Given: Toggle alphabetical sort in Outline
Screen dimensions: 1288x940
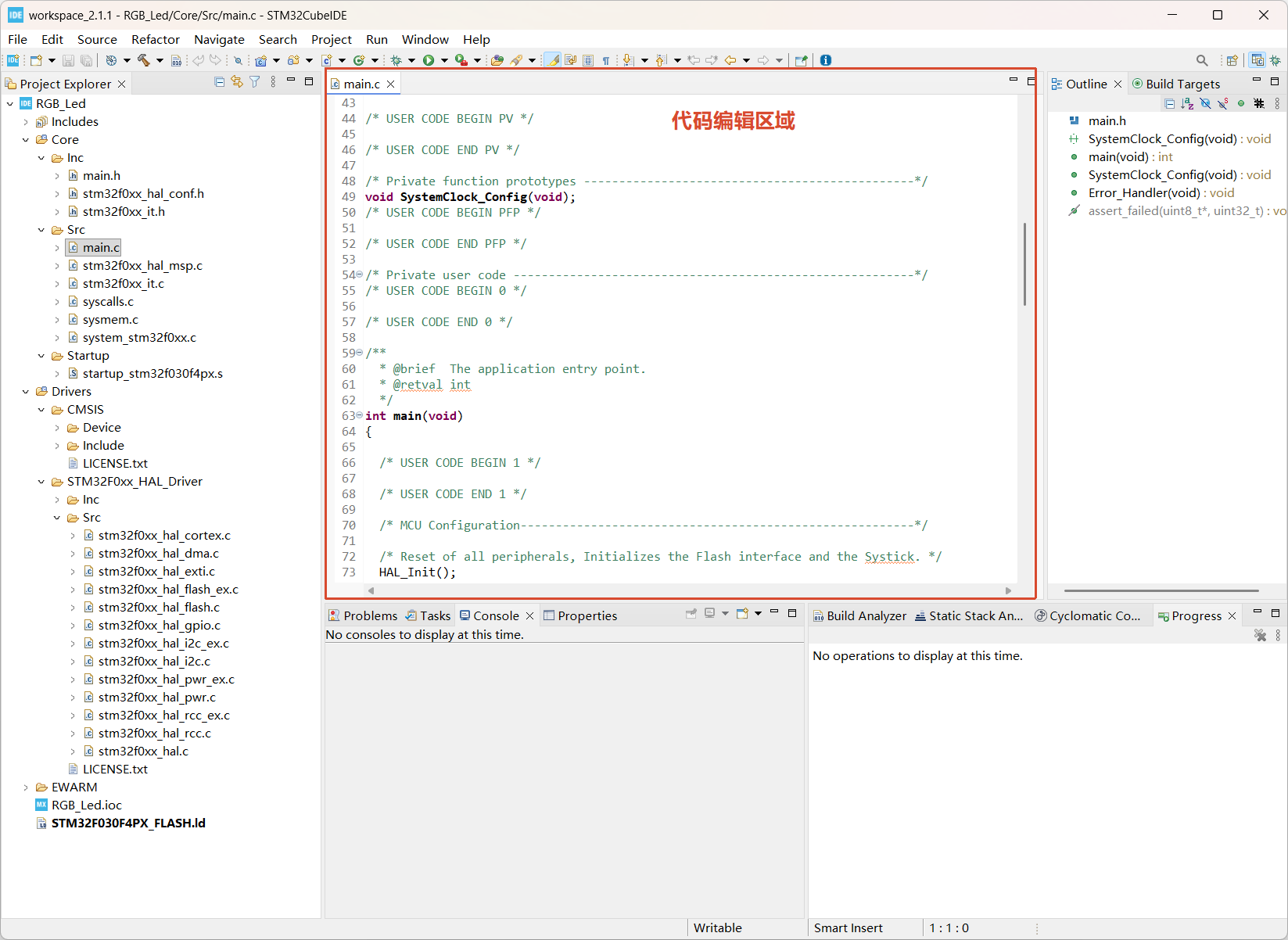Looking at the screenshot, I should point(1187,103).
